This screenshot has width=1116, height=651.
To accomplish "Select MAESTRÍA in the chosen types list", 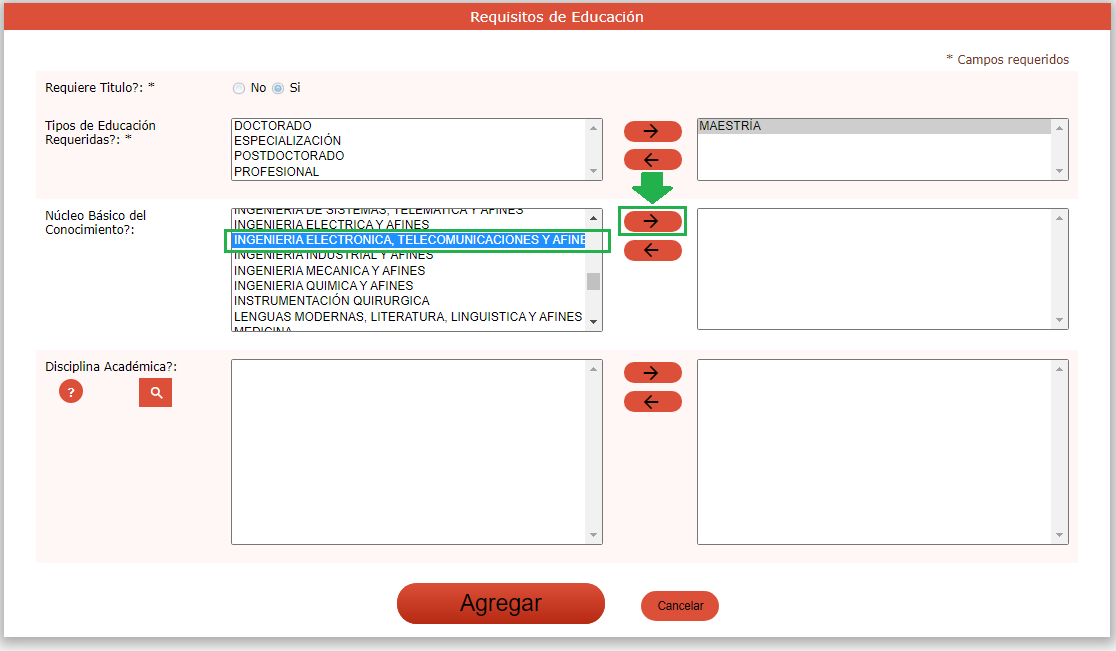I will tap(730, 126).
